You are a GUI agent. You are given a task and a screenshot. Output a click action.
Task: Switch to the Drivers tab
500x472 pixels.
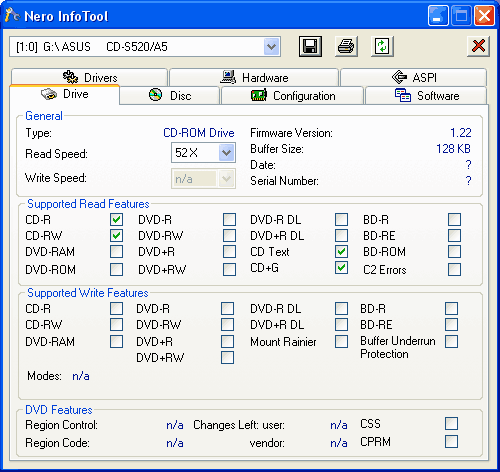tap(89, 77)
